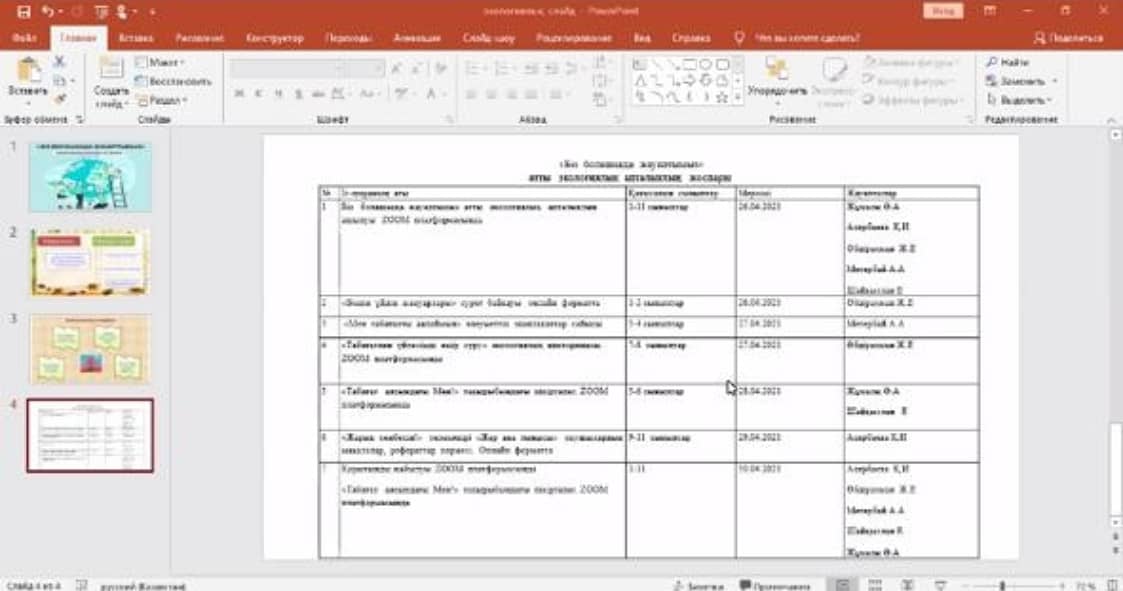Open the Упорядочить arrange tool
Screen dimensions: 1123x591
pos(776,75)
